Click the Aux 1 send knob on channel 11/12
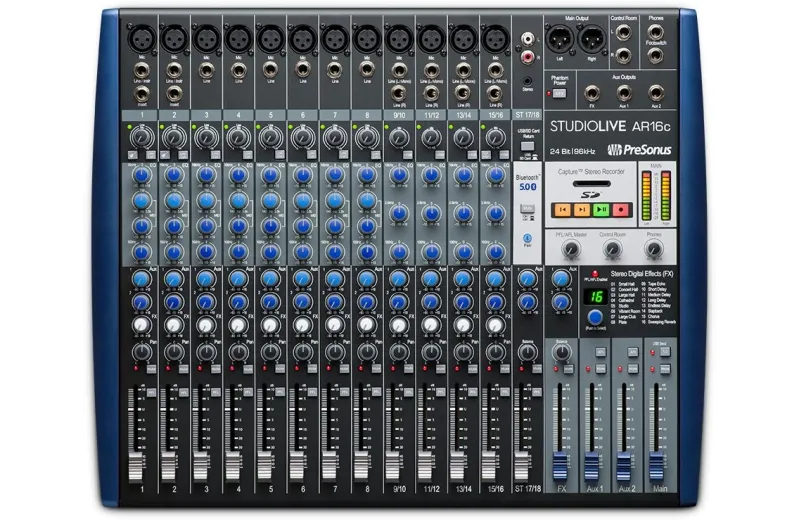The height and width of the screenshot is (520, 800). click(x=431, y=279)
